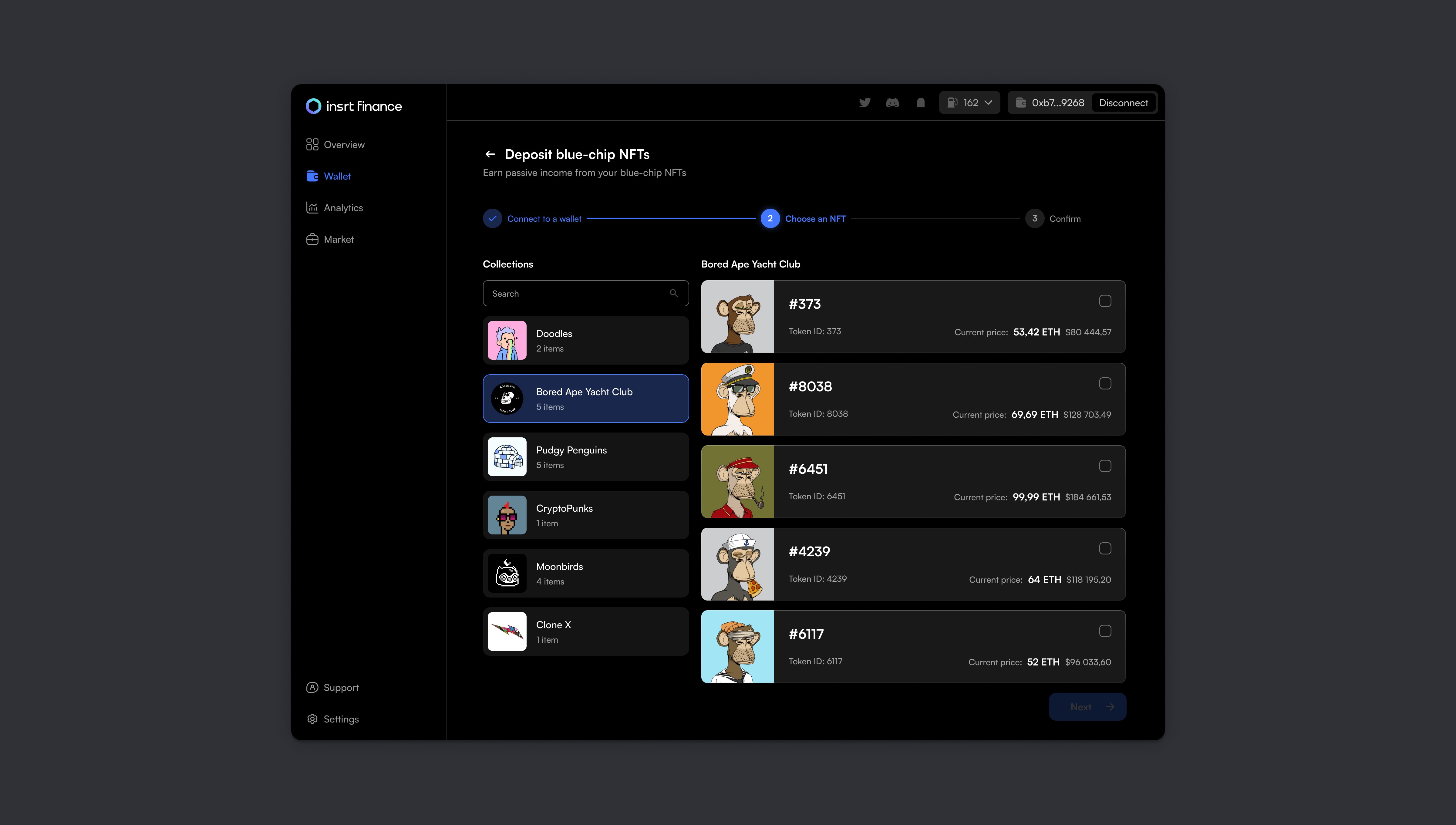Image resolution: width=1456 pixels, height=825 pixels.
Task: Expand the gas price 162 dropdown
Action: 969,103
